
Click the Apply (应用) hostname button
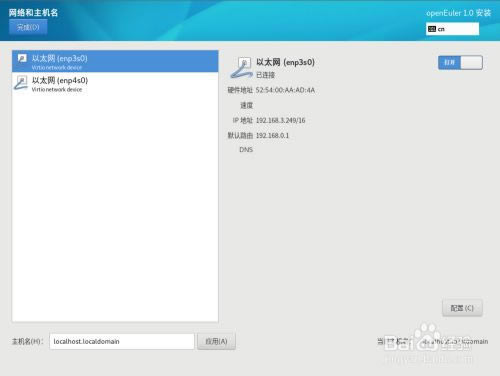tap(216, 341)
